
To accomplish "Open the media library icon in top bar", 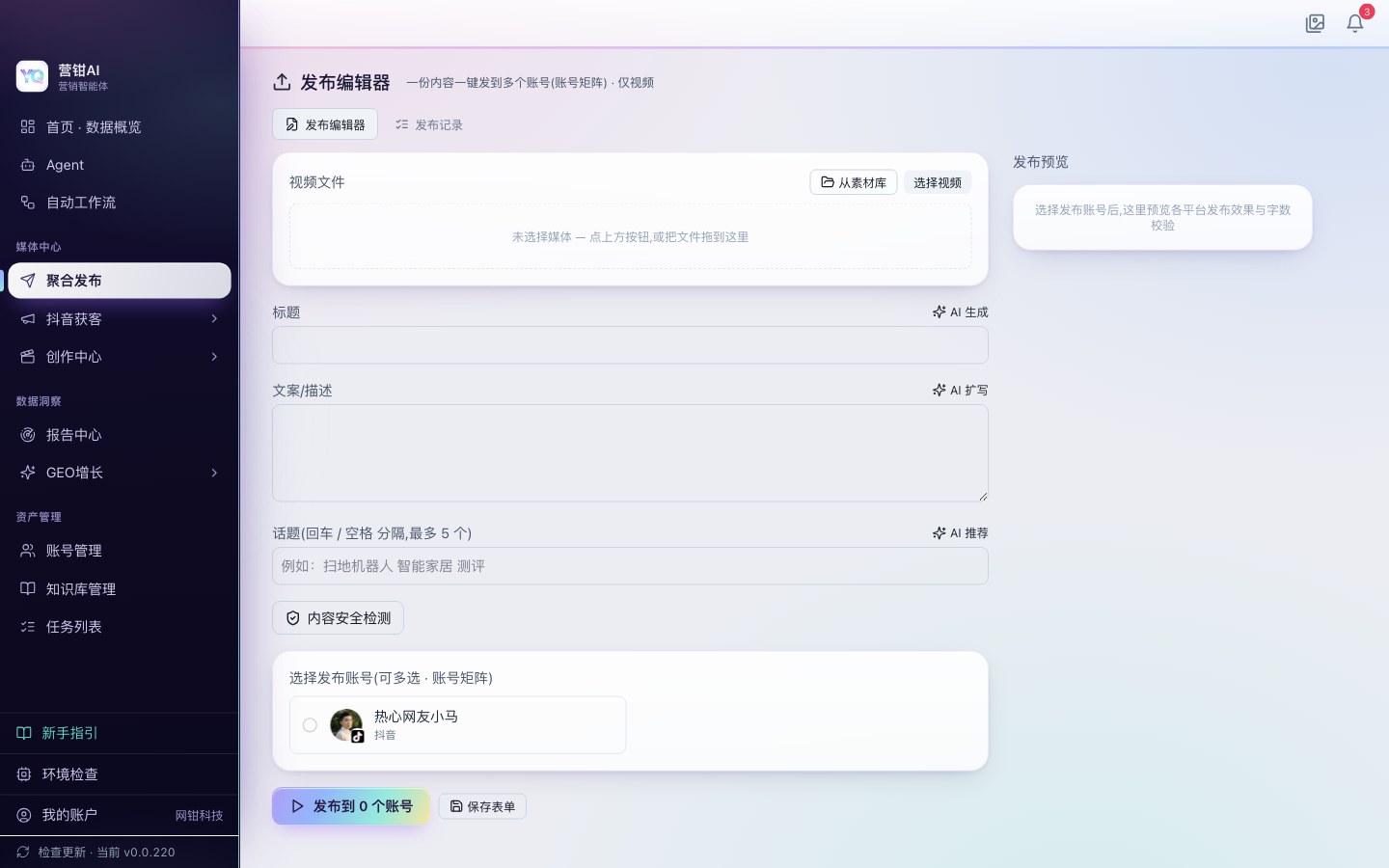I will coord(1315,23).
